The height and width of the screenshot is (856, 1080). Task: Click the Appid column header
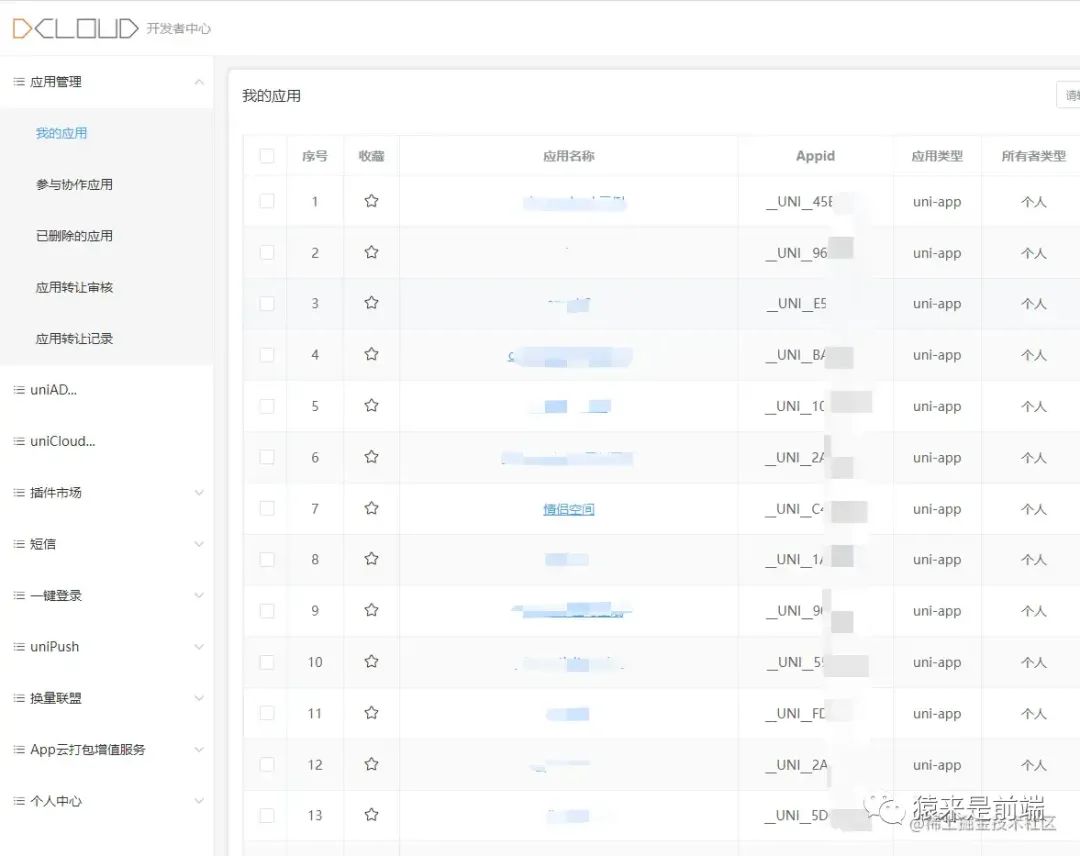click(816, 156)
